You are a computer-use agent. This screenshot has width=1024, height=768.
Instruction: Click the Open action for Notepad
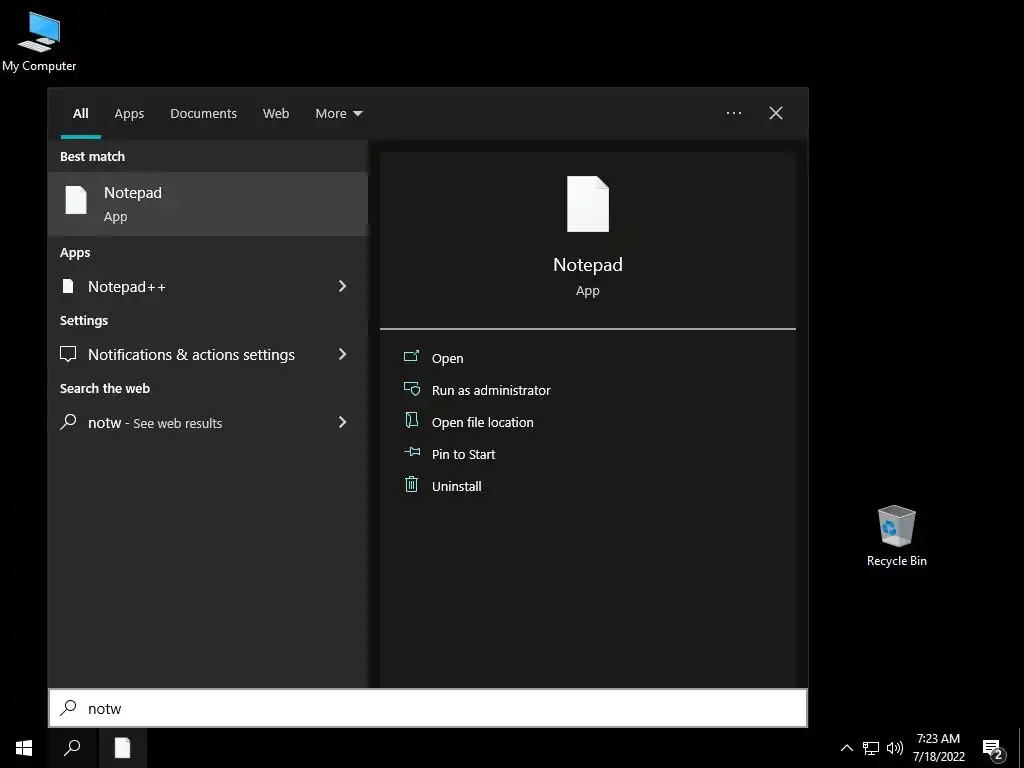(x=447, y=359)
